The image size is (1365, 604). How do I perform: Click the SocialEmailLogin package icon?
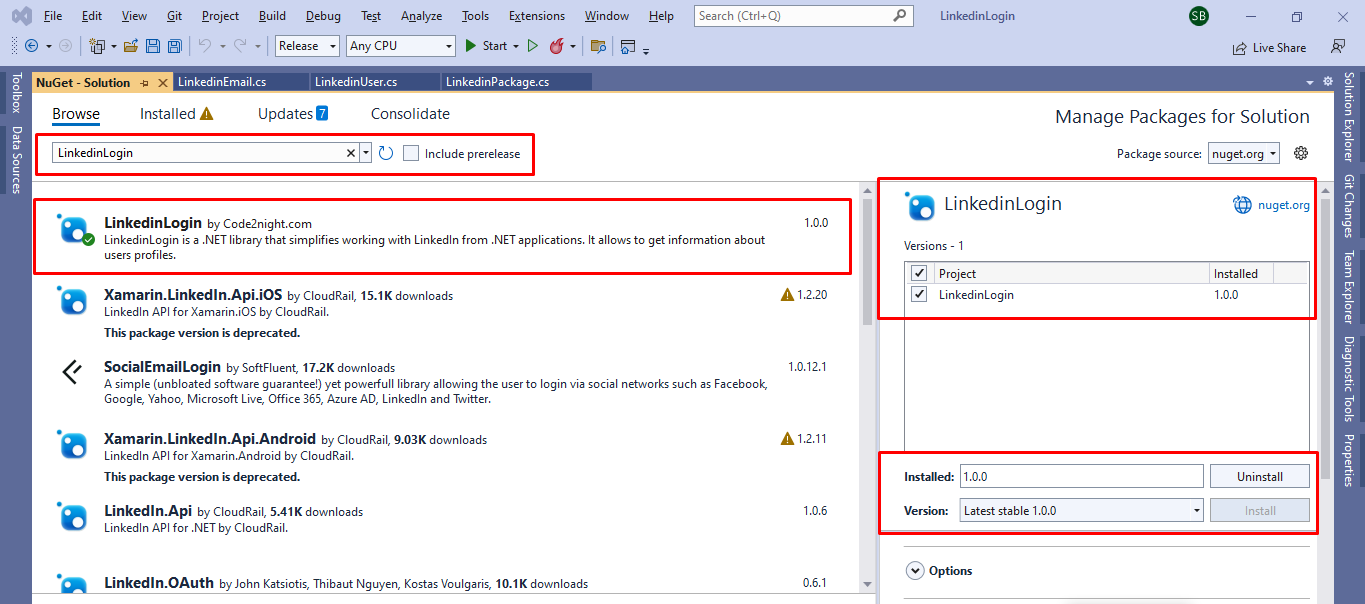[x=73, y=373]
